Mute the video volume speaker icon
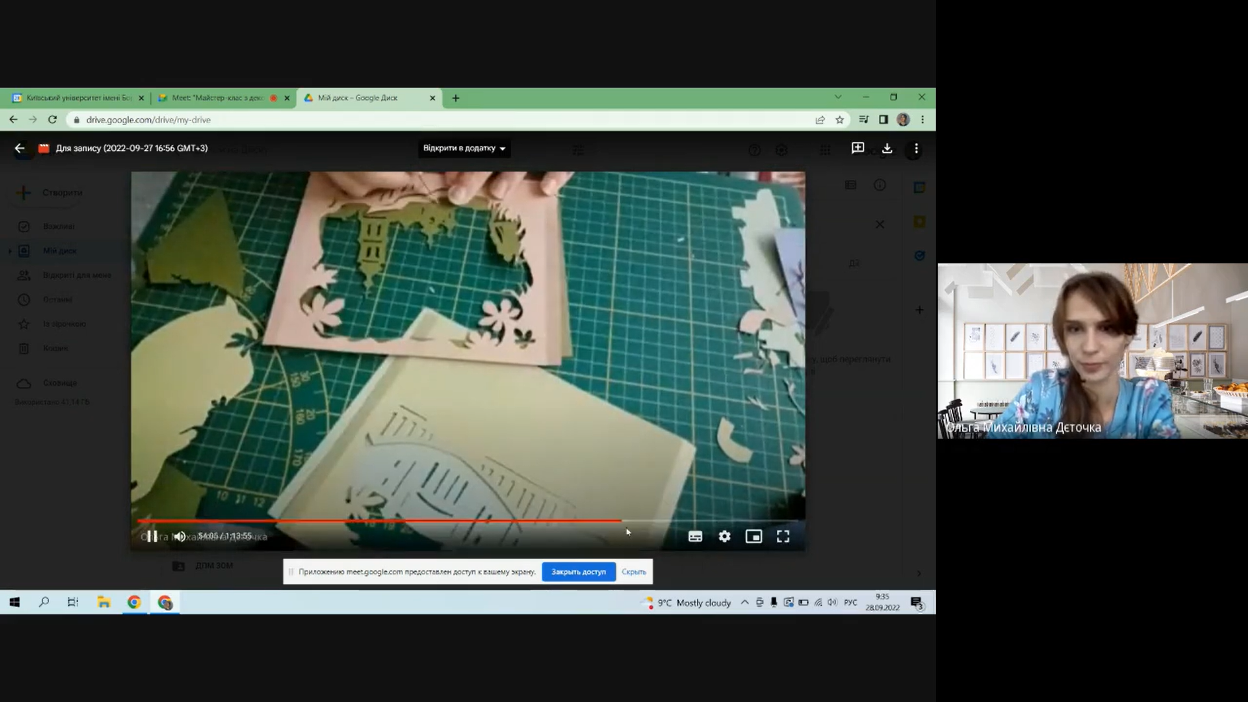The width and height of the screenshot is (1248, 702). coord(179,536)
